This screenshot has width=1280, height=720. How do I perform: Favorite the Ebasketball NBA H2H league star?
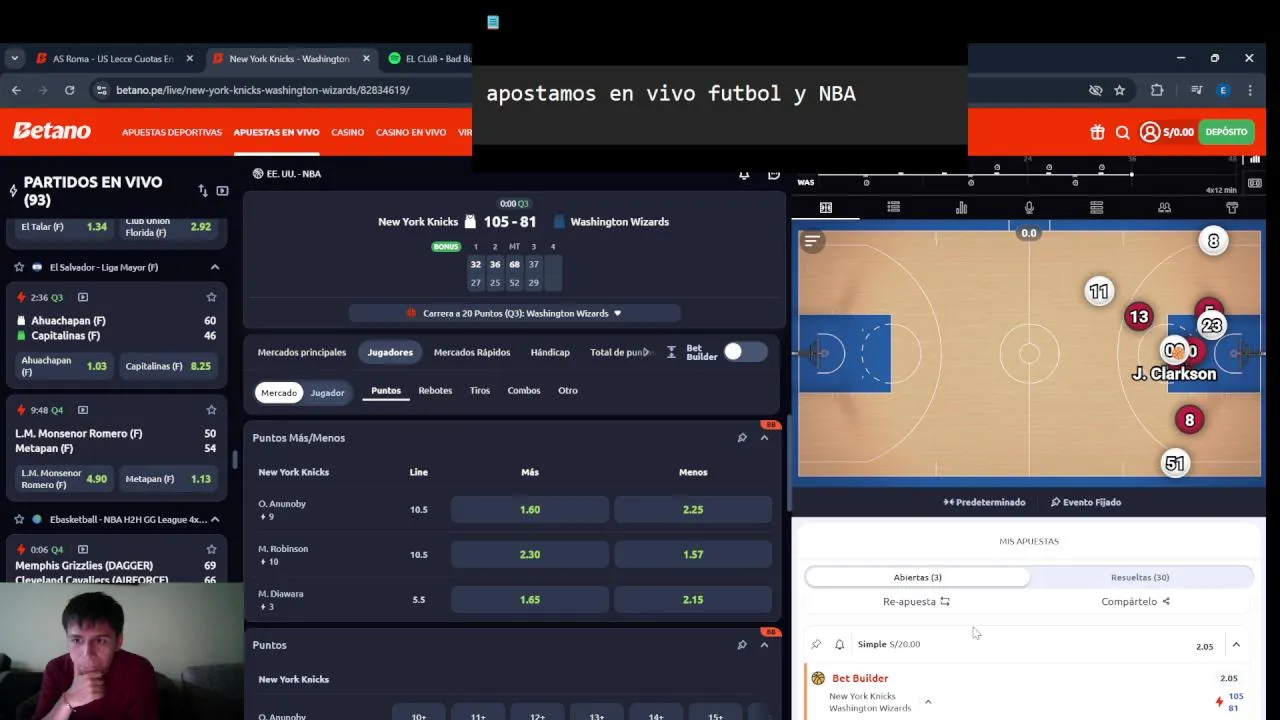click(x=19, y=520)
